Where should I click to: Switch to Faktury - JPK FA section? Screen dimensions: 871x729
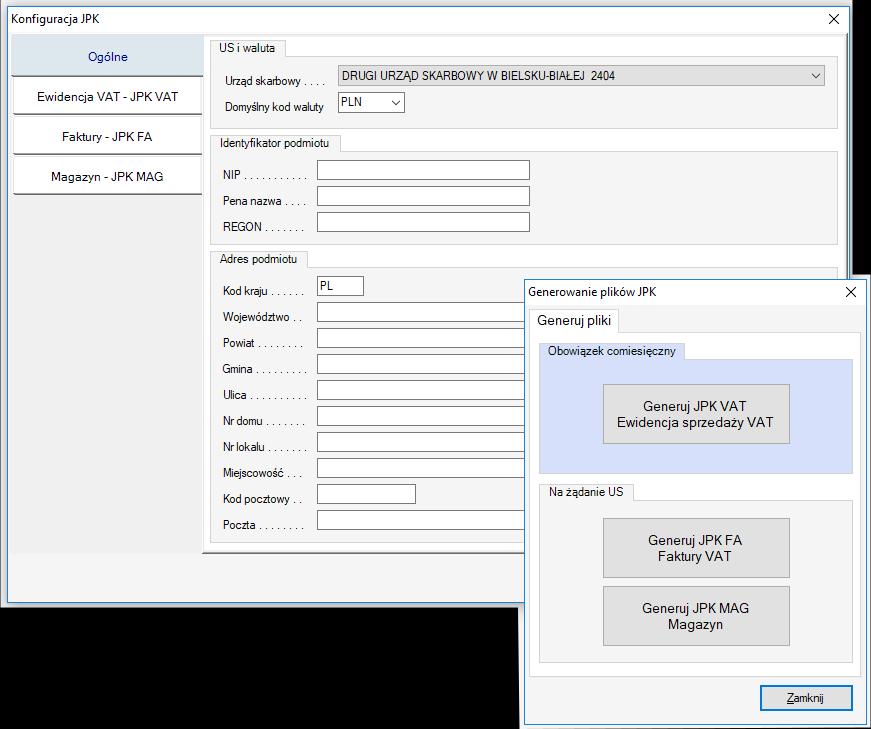click(x=107, y=137)
